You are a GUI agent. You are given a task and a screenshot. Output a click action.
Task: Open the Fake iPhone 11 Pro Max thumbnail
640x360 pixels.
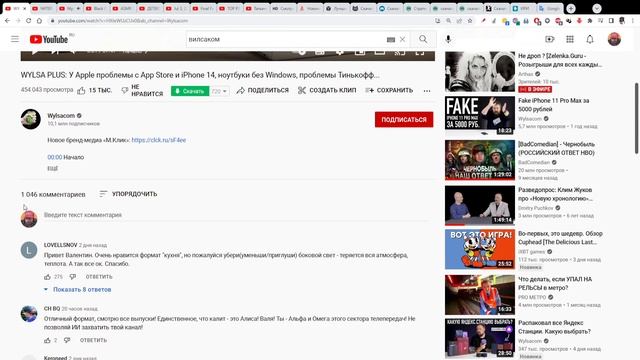click(480, 116)
